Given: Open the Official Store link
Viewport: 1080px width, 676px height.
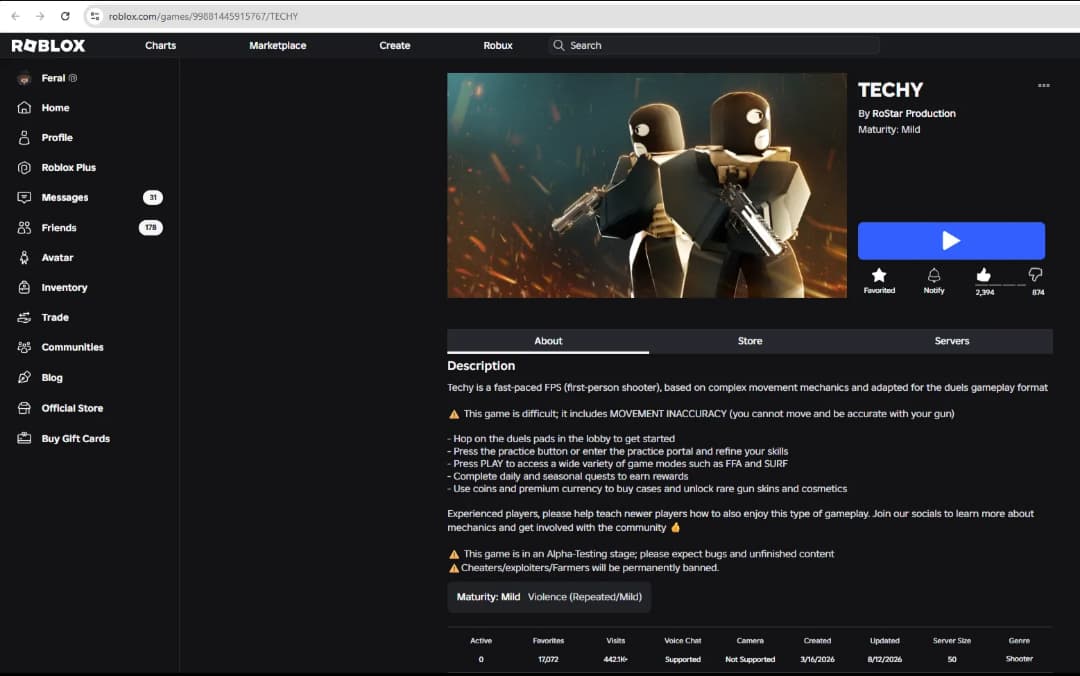Looking at the screenshot, I should (x=72, y=408).
